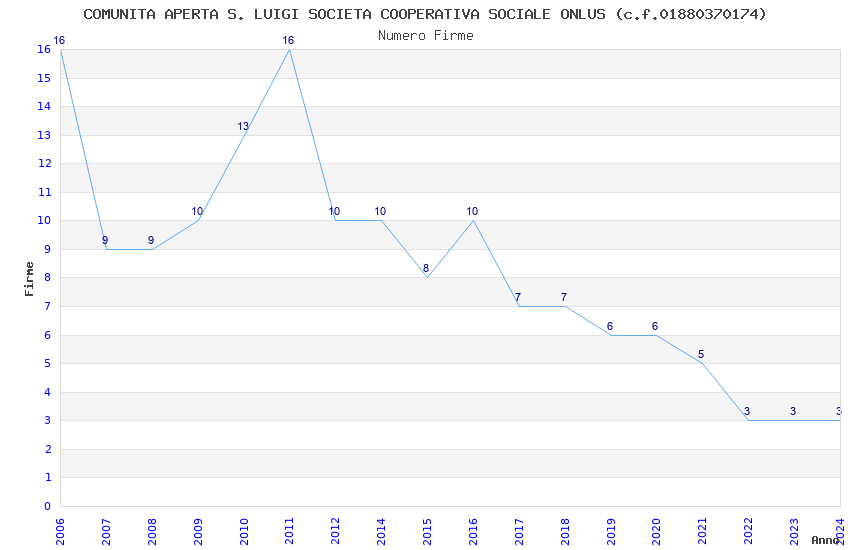The width and height of the screenshot is (850, 550).
Task: Select the 'Numero Firme' subtitle
Action: pos(426,36)
